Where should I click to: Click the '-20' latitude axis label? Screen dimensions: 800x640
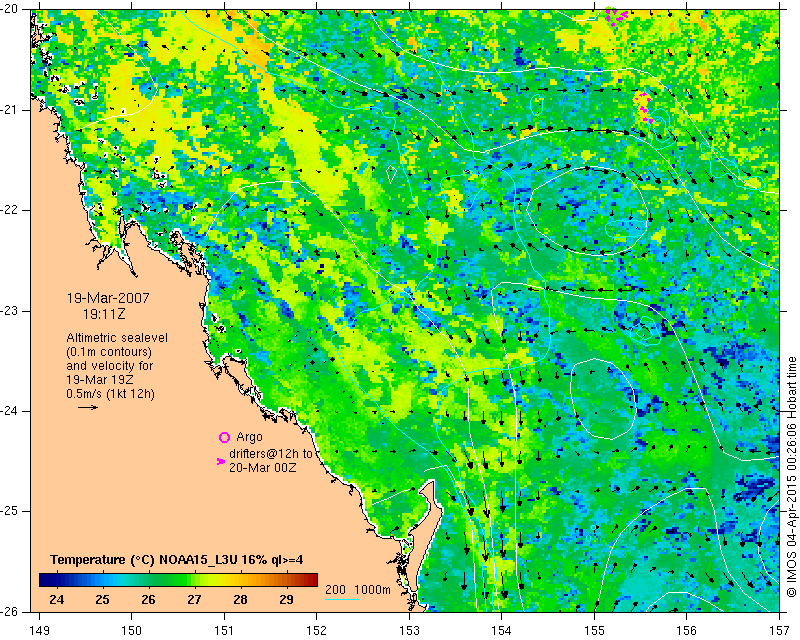coord(9,9)
